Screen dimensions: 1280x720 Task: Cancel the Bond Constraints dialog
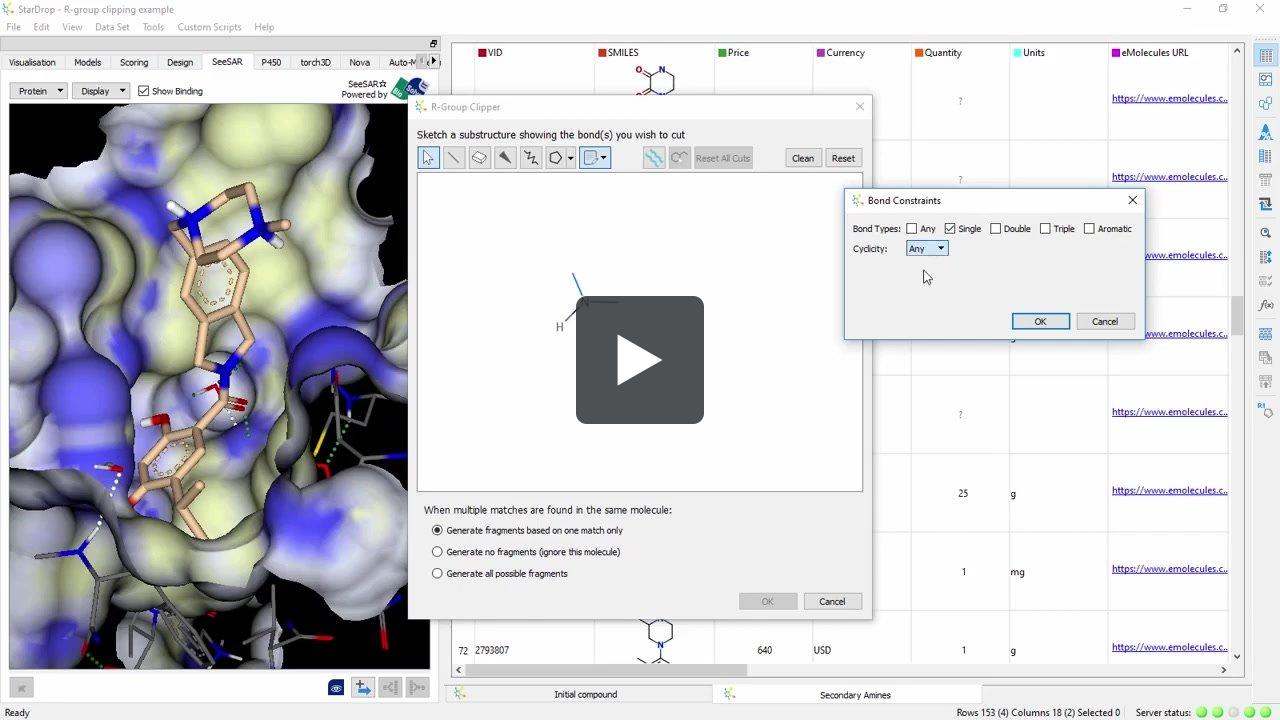(1105, 321)
